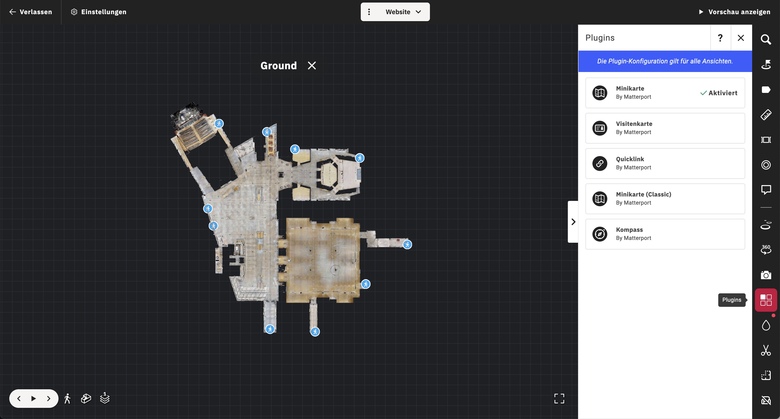Open plugin help question mark
This screenshot has height=419, width=780.
coord(720,38)
